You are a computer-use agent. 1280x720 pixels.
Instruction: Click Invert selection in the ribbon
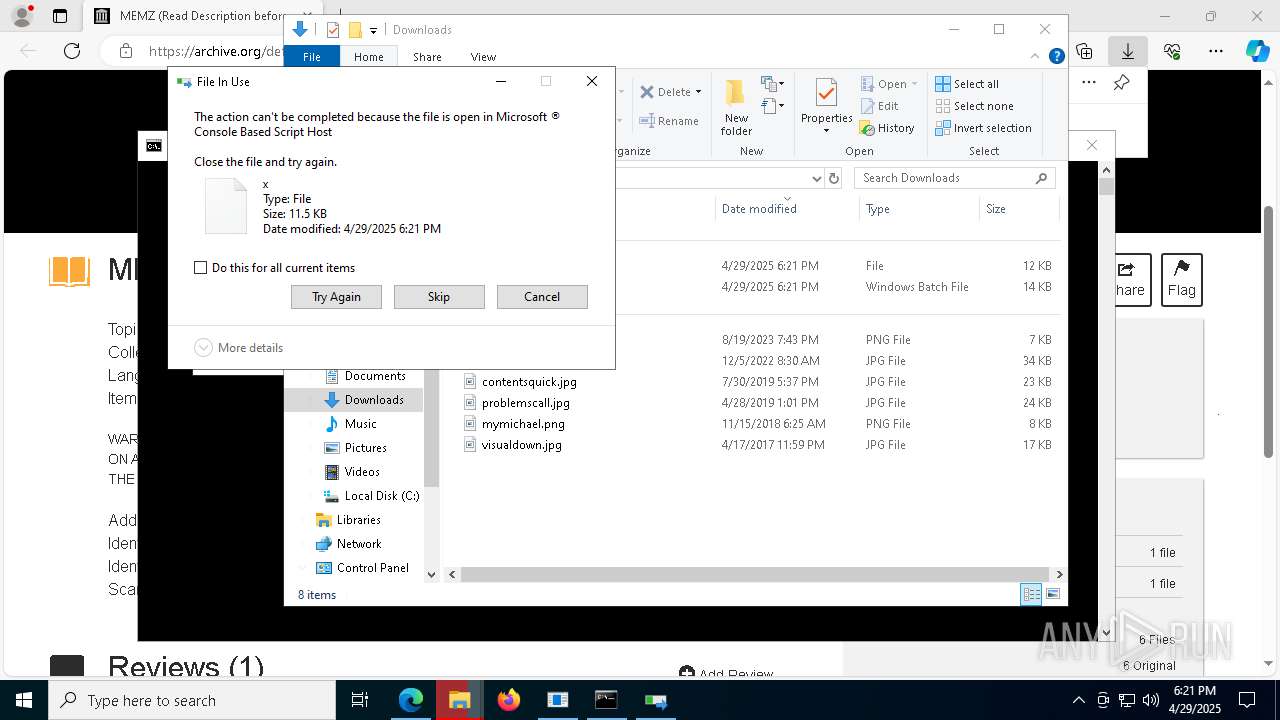[984, 128]
